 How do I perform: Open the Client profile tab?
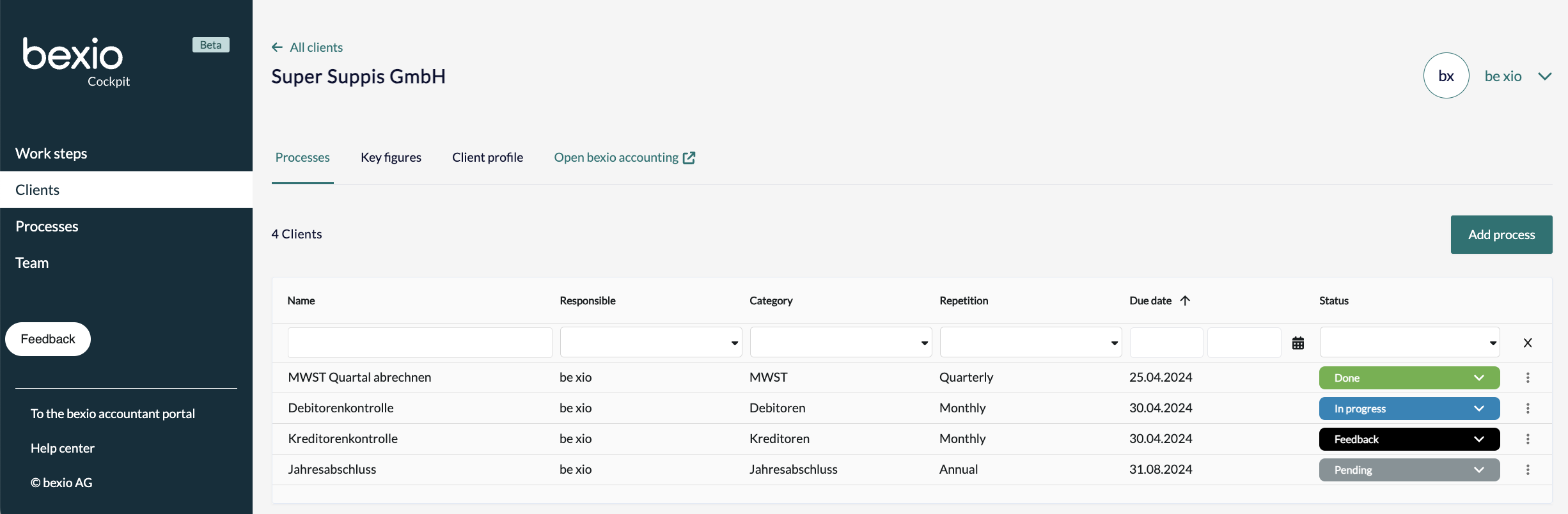pyautogui.click(x=487, y=157)
